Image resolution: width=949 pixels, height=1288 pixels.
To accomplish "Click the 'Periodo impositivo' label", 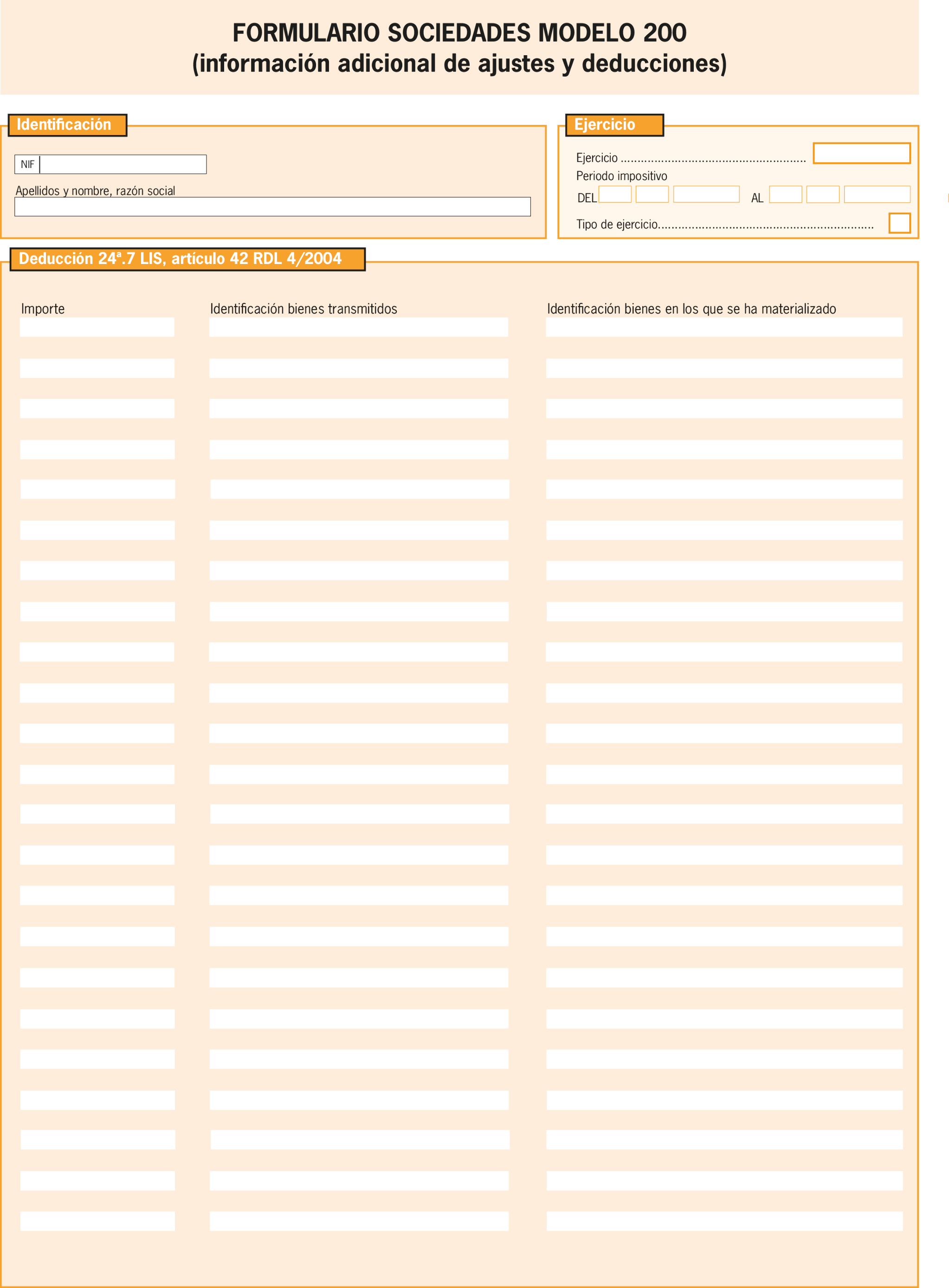I will [621, 176].
